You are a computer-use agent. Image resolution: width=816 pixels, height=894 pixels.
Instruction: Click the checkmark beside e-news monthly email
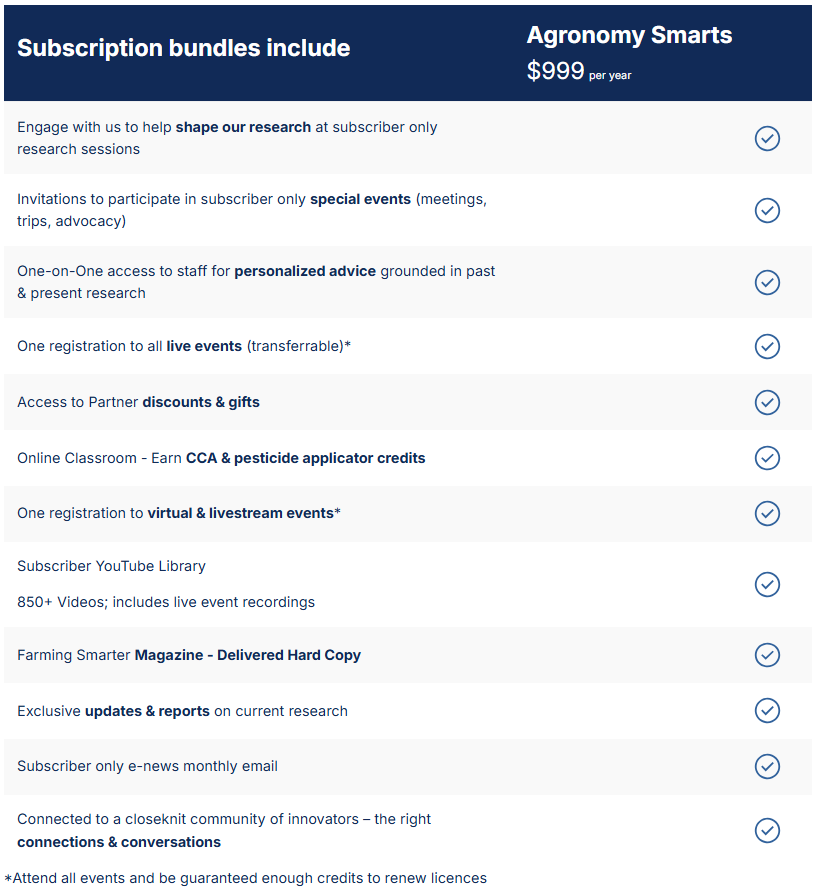[767, 766]
